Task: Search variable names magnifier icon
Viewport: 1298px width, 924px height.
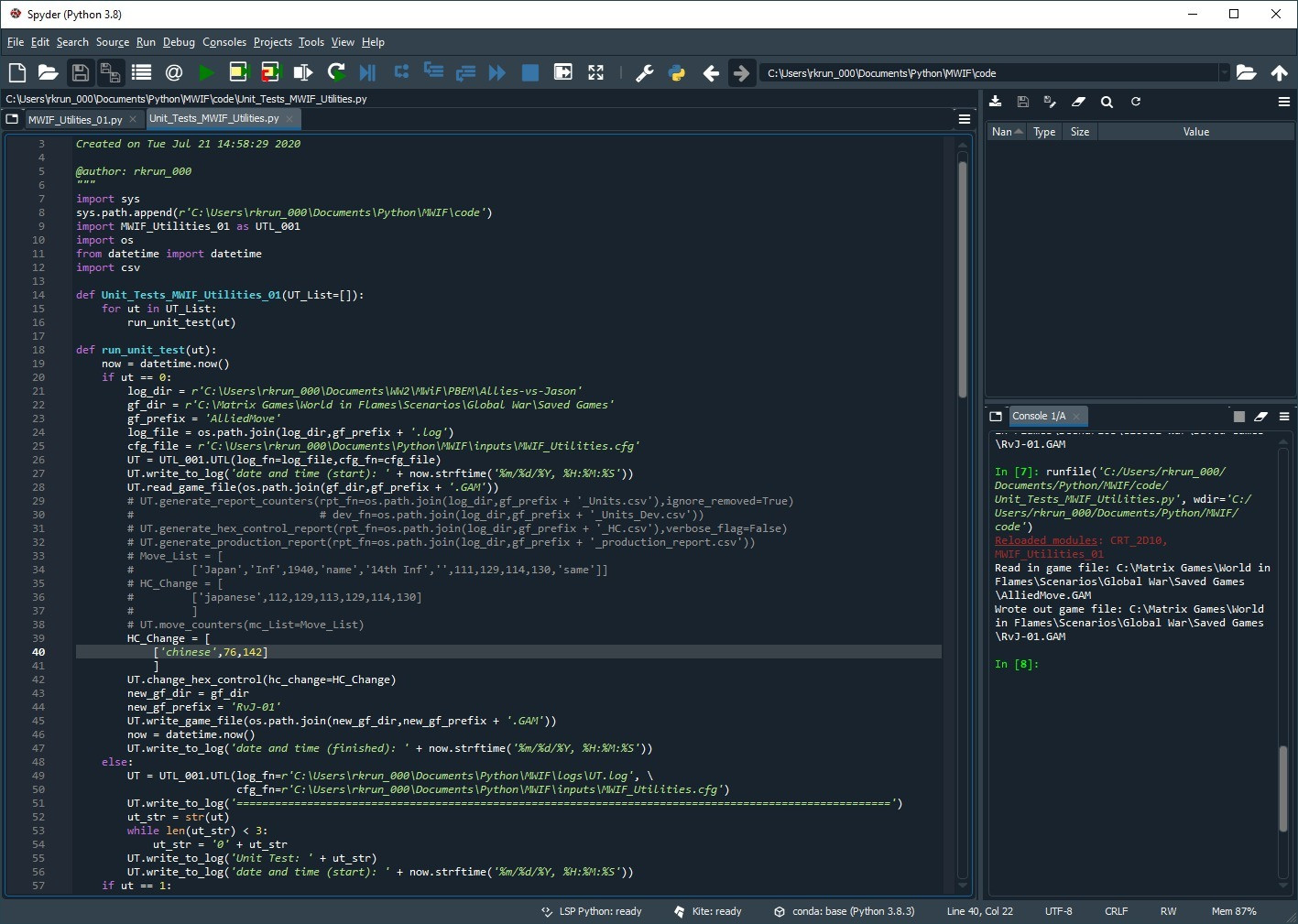Action: pos(1107,102)
